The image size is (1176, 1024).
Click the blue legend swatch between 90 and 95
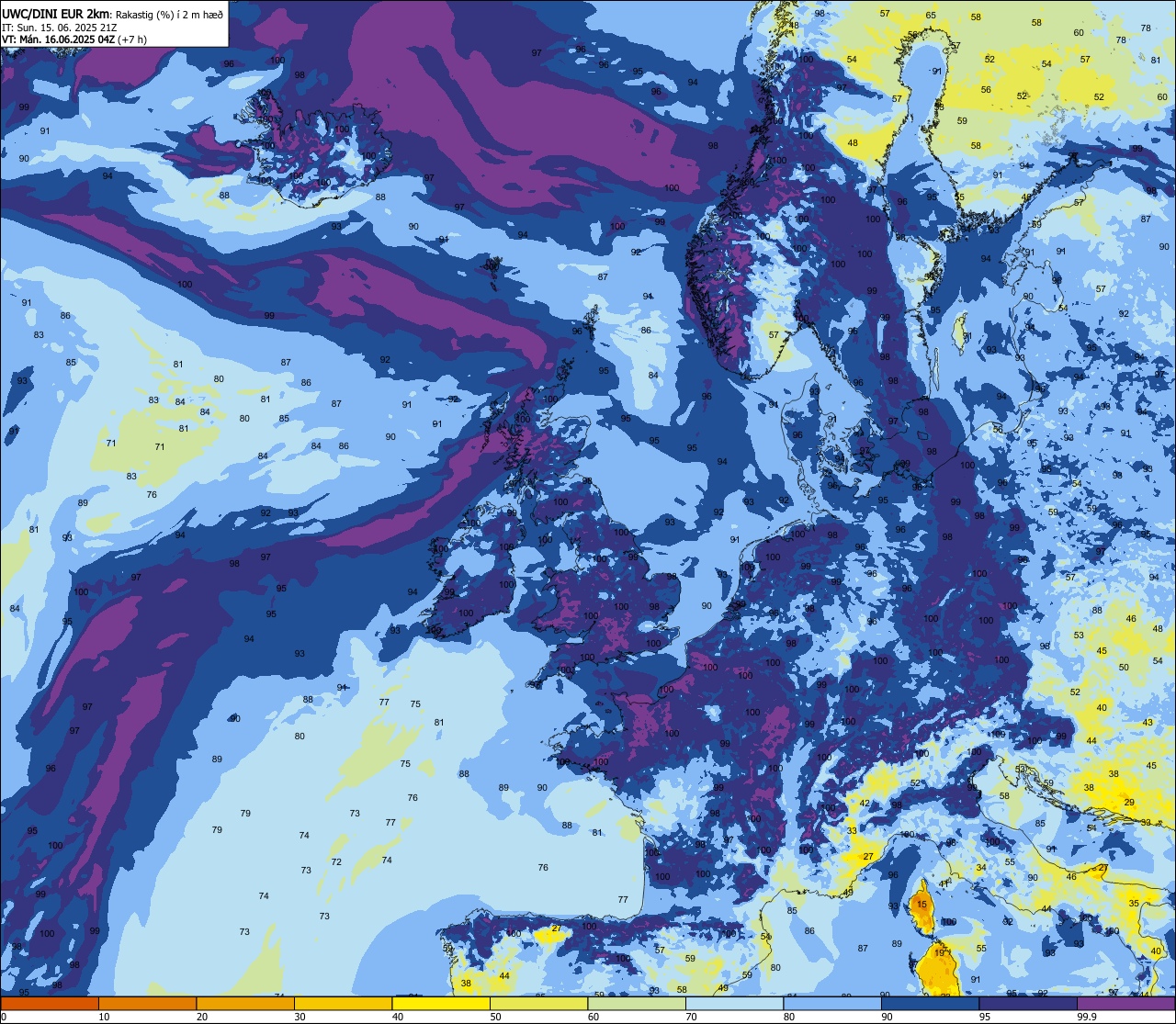(x=930, y=1003)
